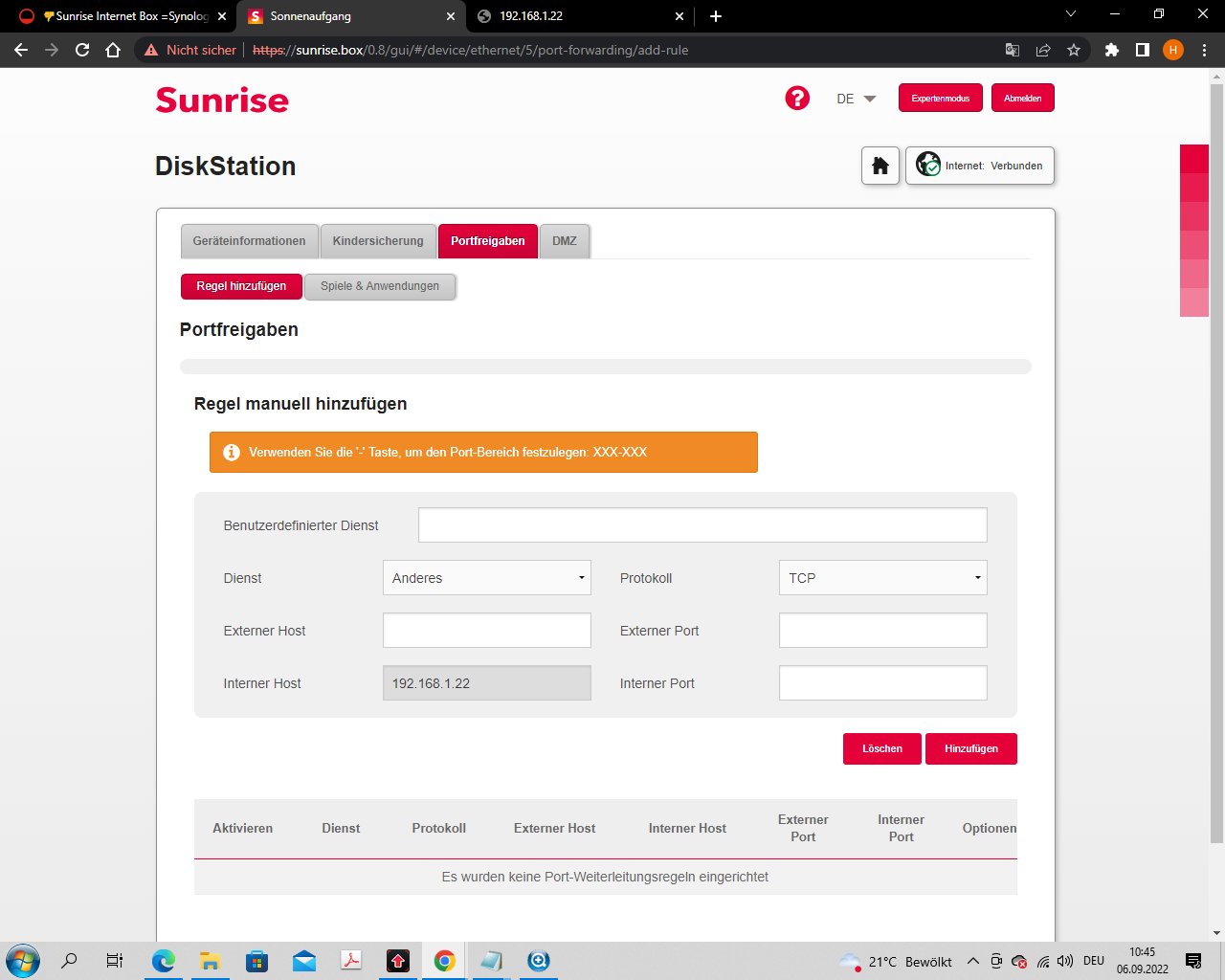Bookmark this page with star icon
The height and width of the screenshot is (980, 1225).
(1074, 50)
